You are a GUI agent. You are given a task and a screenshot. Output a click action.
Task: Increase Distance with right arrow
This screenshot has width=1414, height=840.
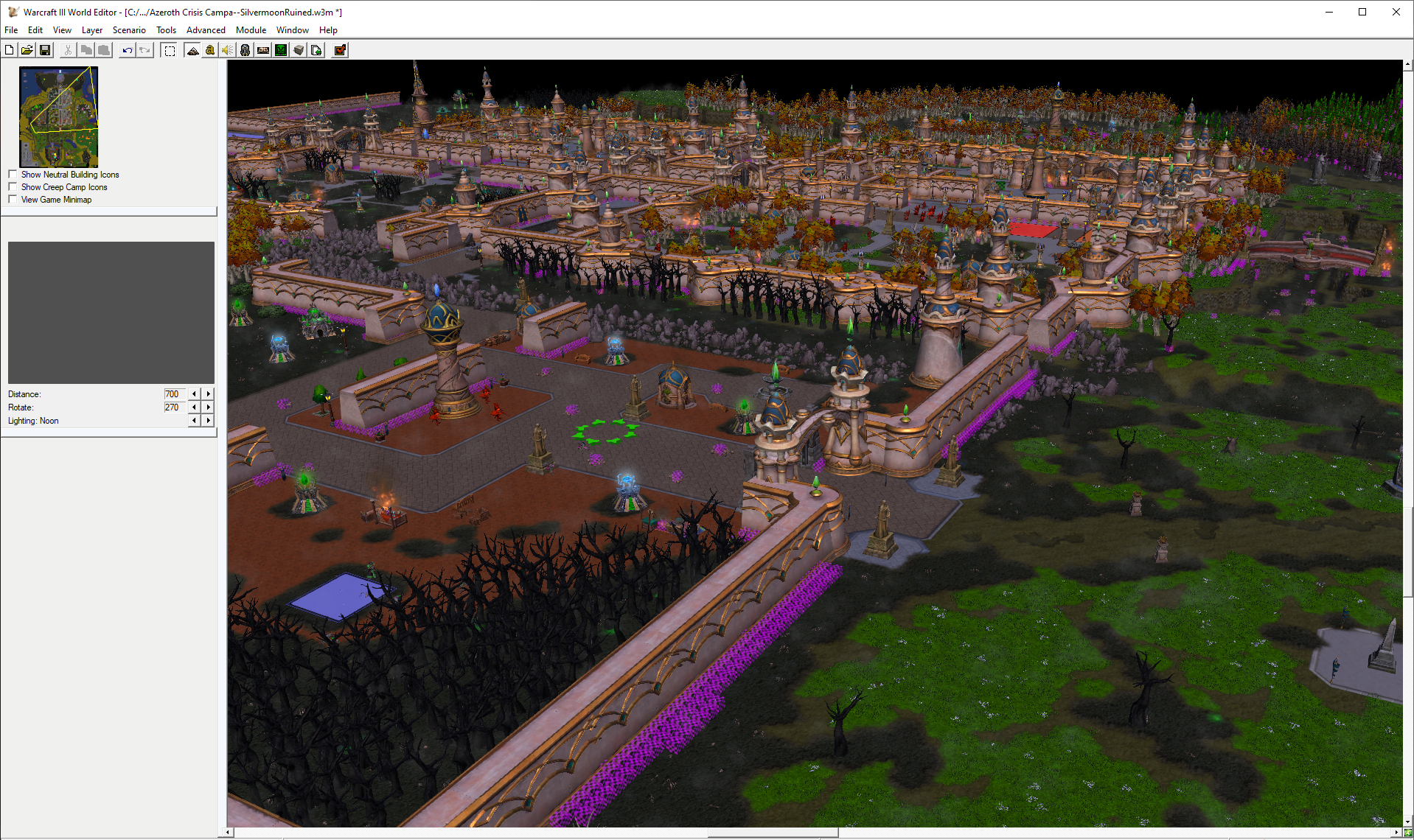pos(209,394)
